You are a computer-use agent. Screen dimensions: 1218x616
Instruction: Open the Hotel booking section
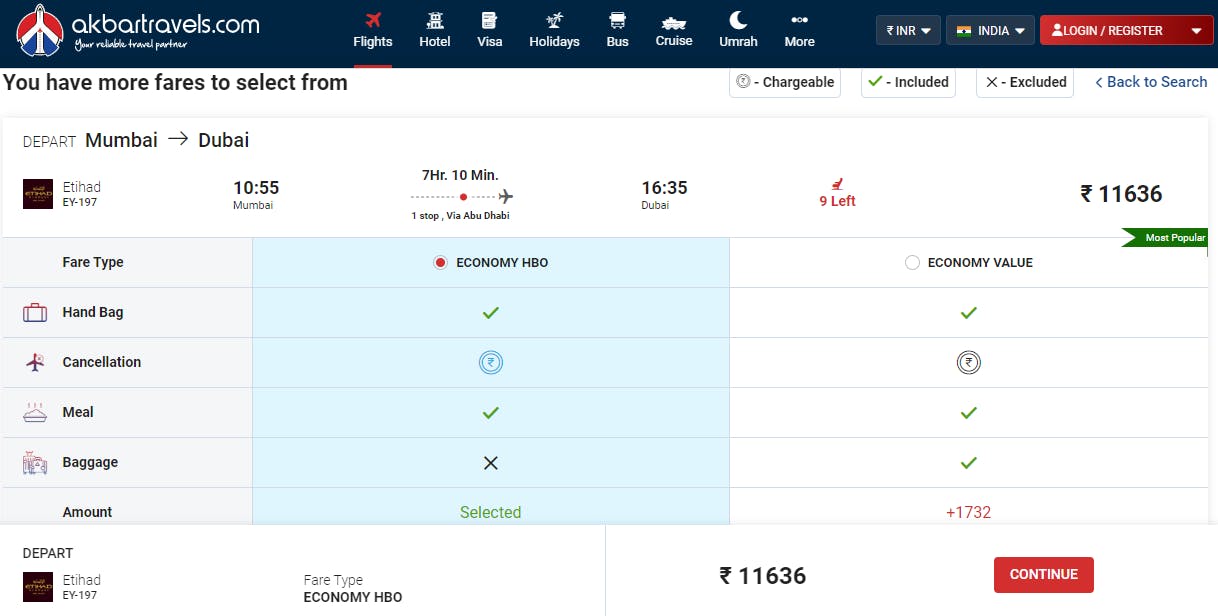point(435,30)
